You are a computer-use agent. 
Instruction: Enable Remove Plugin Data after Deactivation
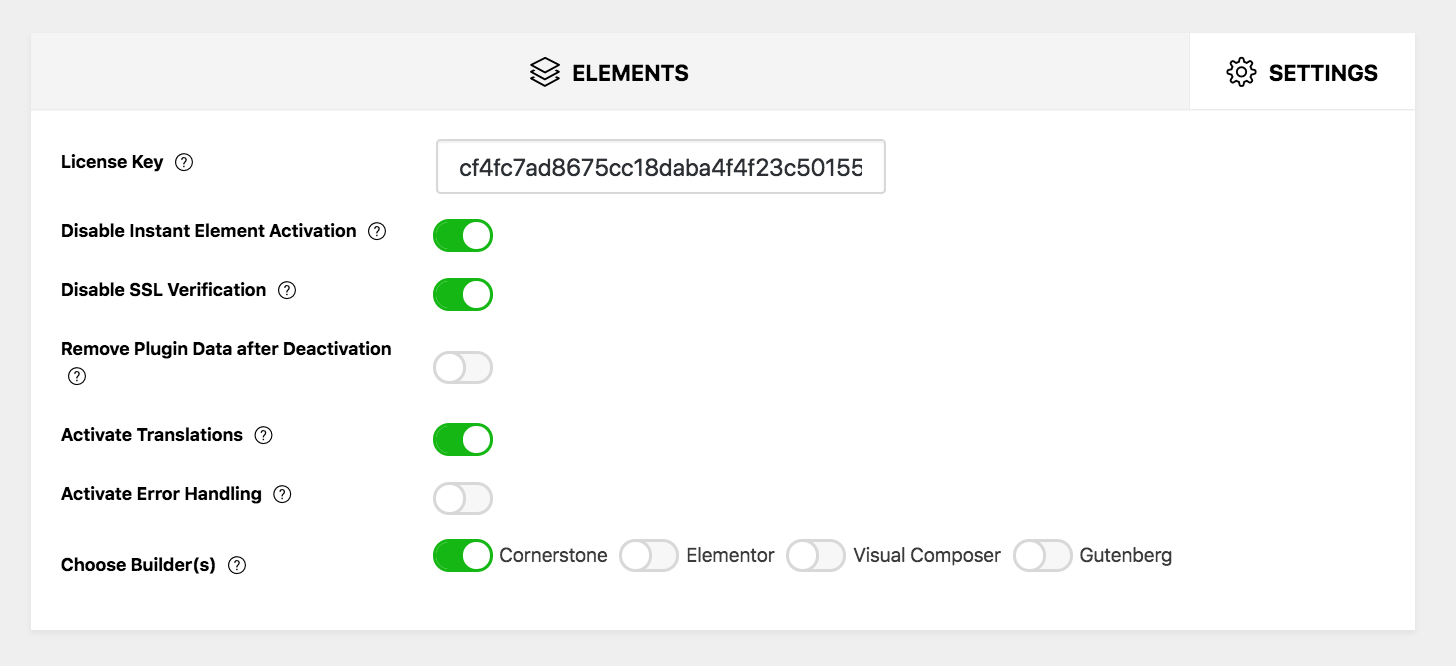463,368
